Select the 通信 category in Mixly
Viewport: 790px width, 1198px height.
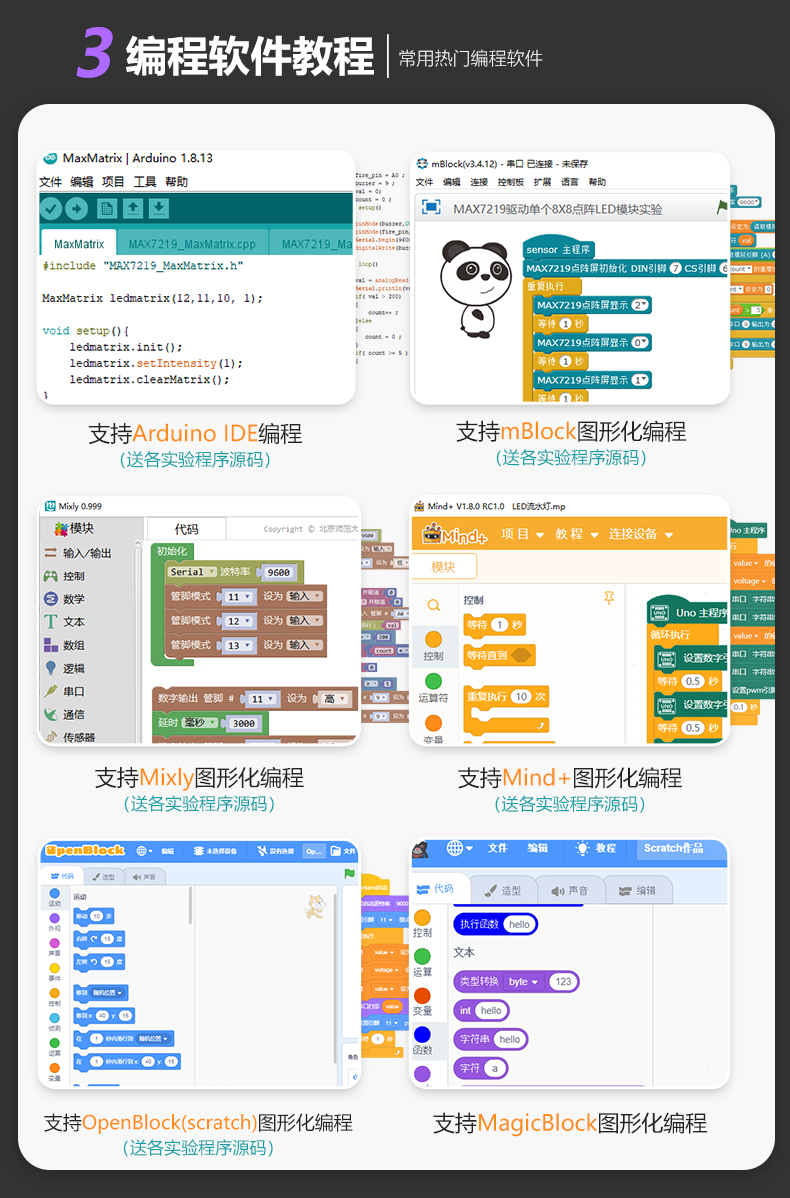point(64,714)
